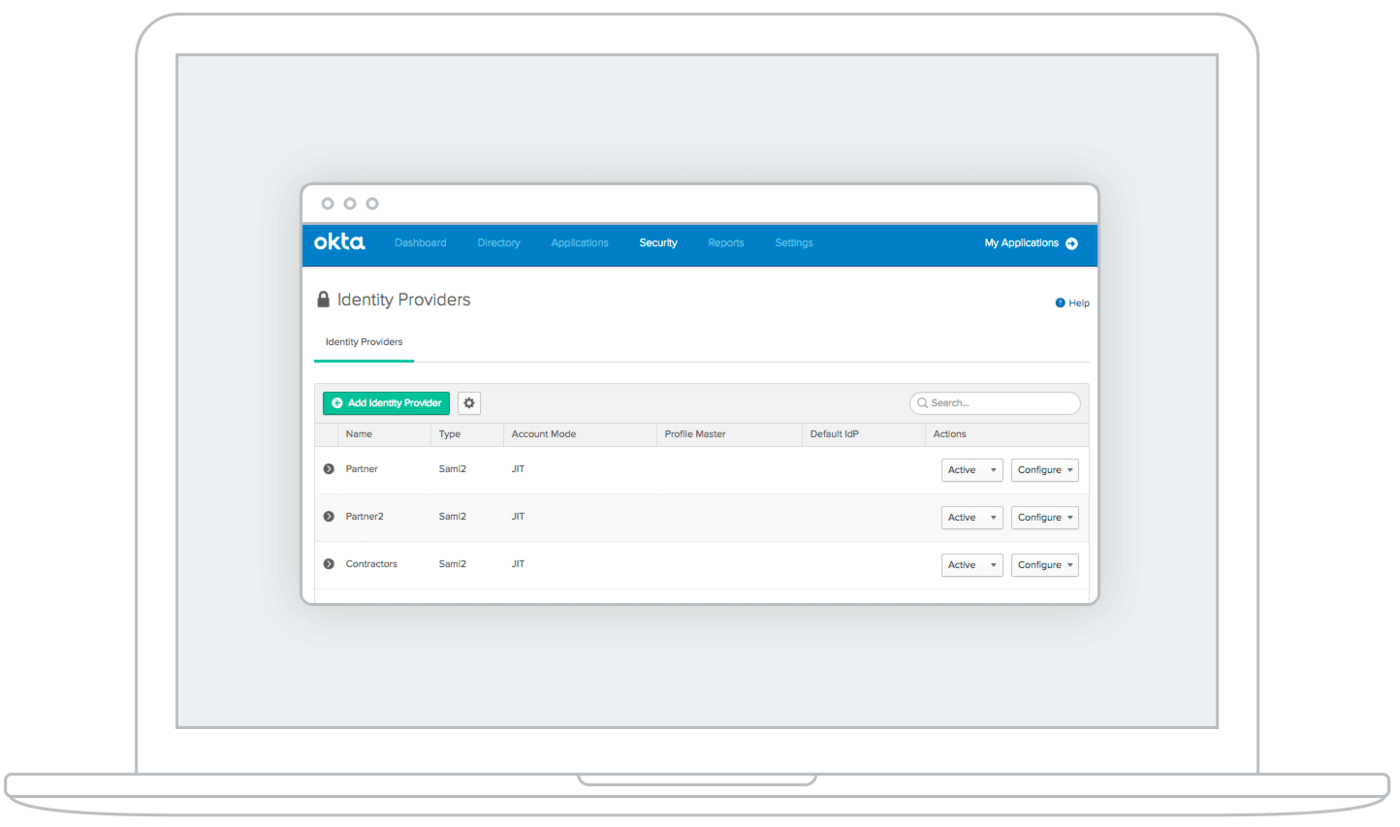Viewport: 1400px width, 827px height.
Task: Open Active status dropdown for Partner
Action: tap(971, 470)
